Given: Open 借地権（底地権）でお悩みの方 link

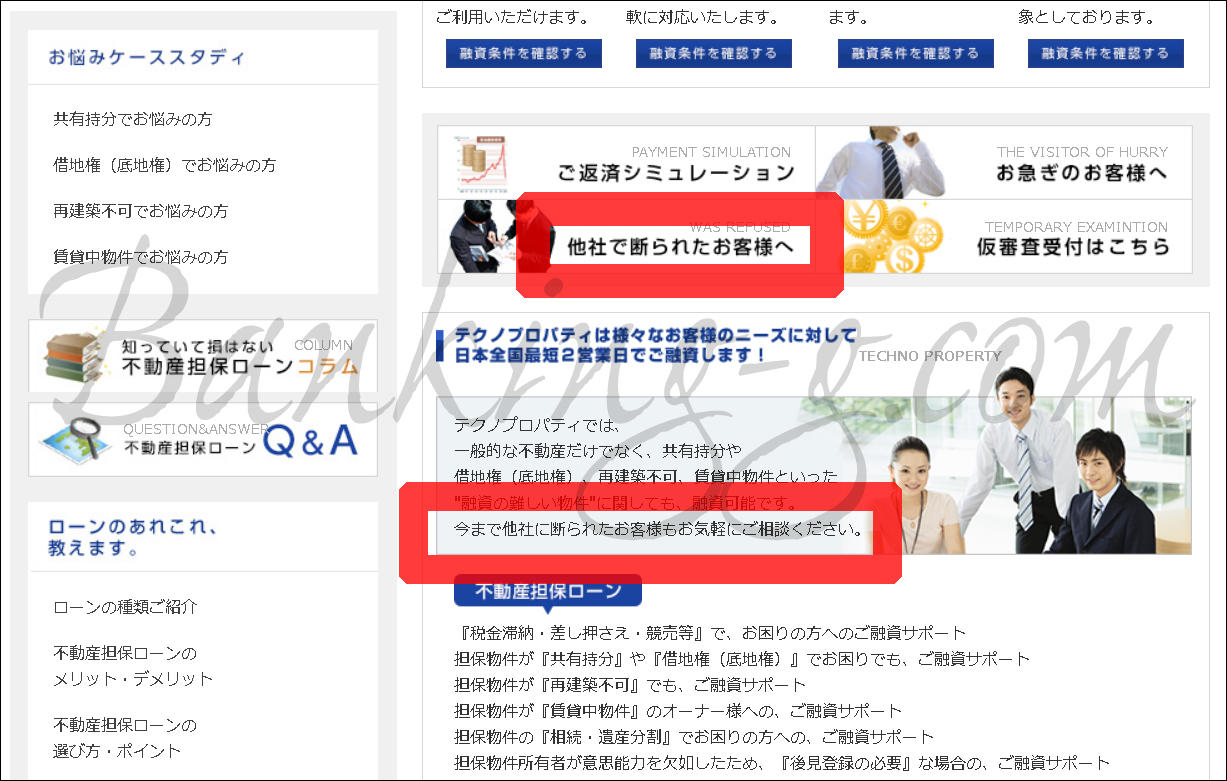Looking at the screenshot, I should click(164, 165).
